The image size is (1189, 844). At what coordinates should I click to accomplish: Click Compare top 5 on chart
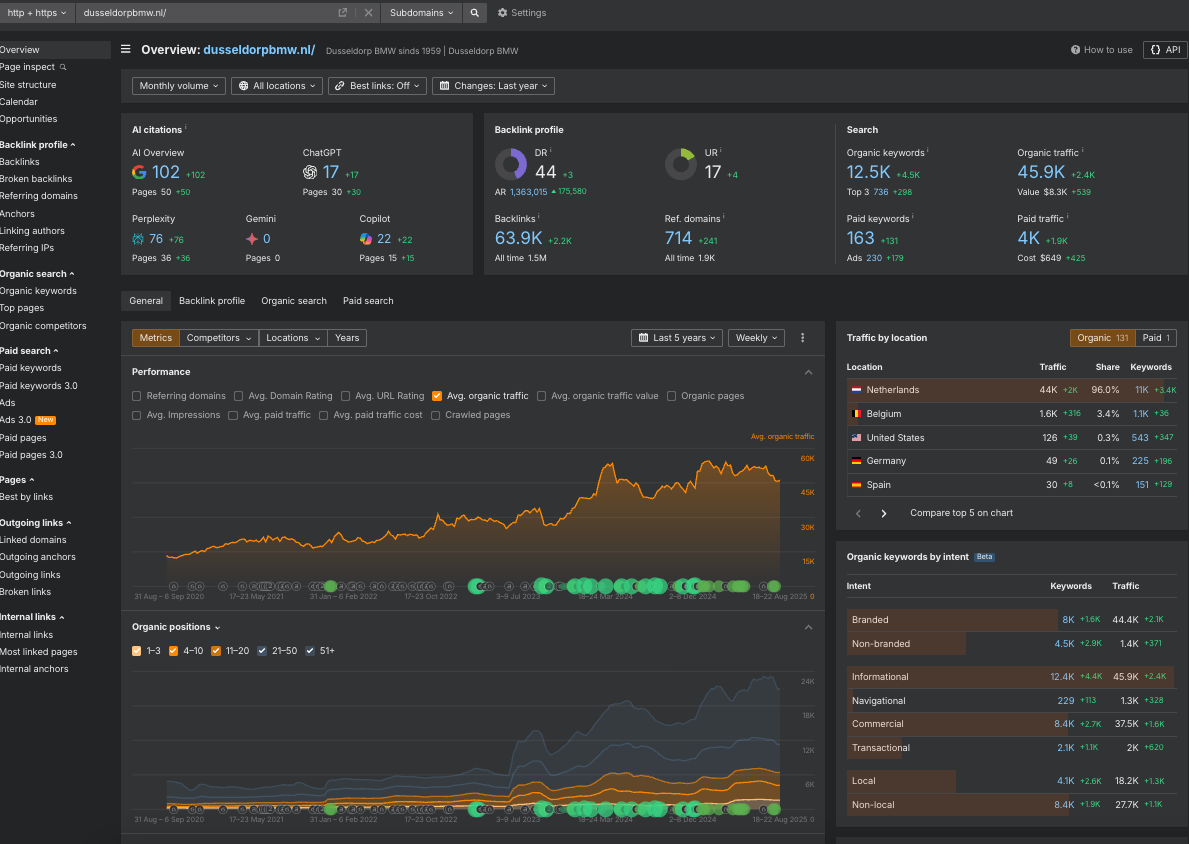click(961, 513)
